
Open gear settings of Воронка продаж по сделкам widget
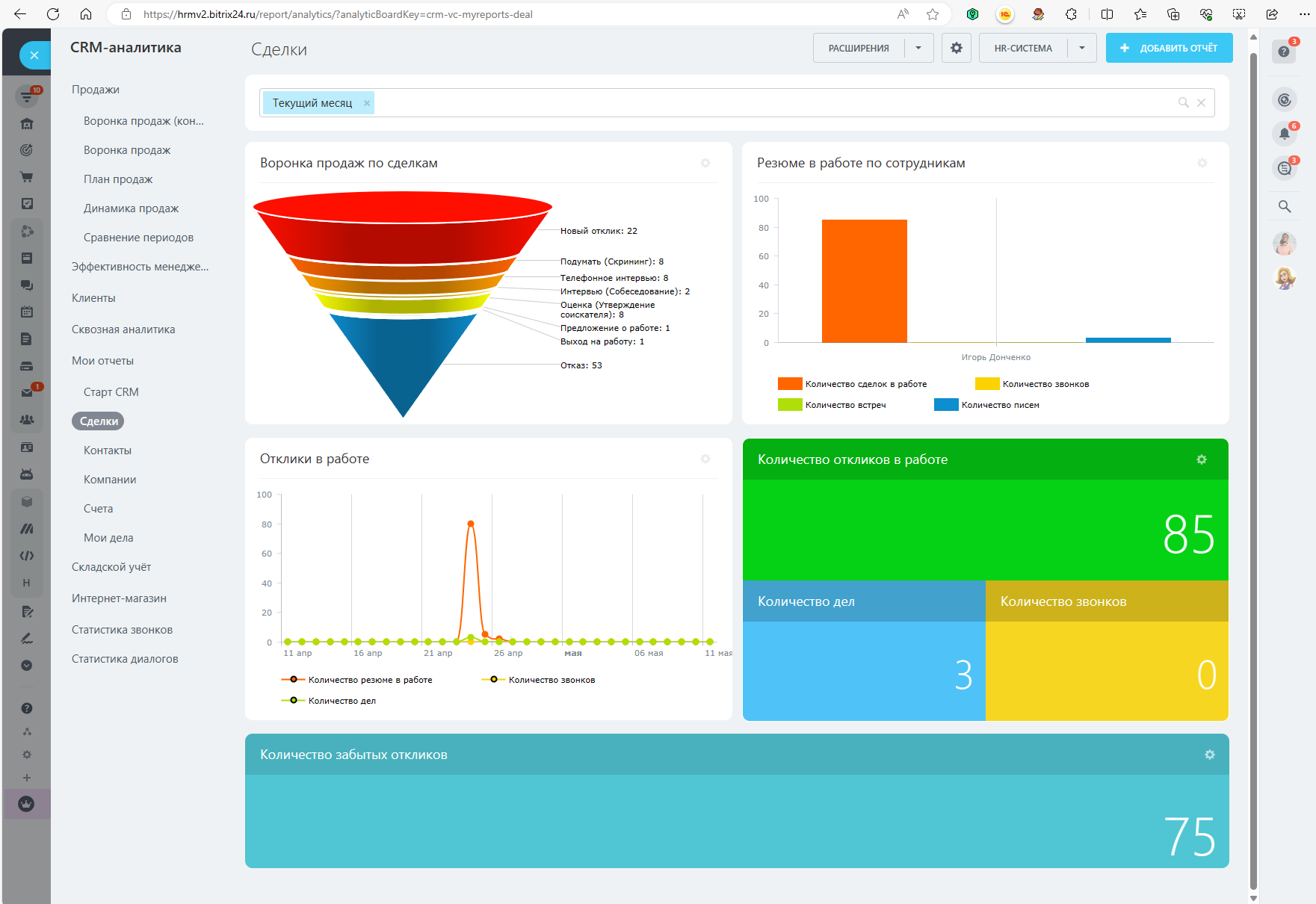[x=705, y=163]
